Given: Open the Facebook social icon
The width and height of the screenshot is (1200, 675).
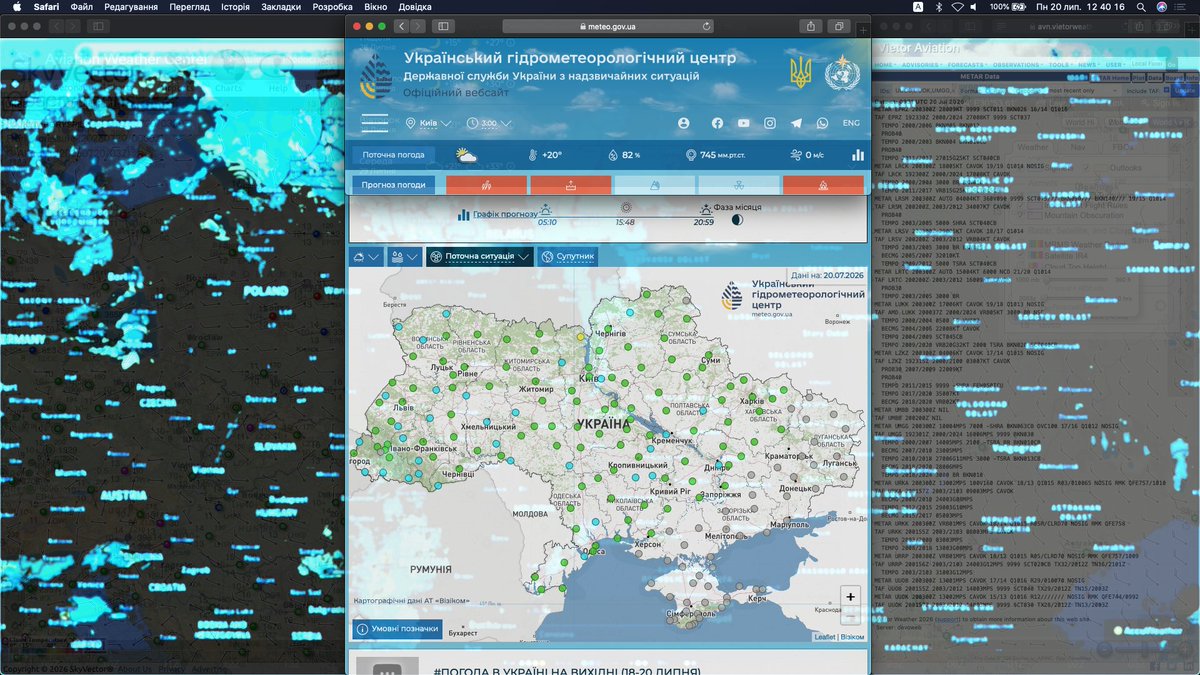Looking at the screenshot, I should pyautogui.click(x=717, y=123).
